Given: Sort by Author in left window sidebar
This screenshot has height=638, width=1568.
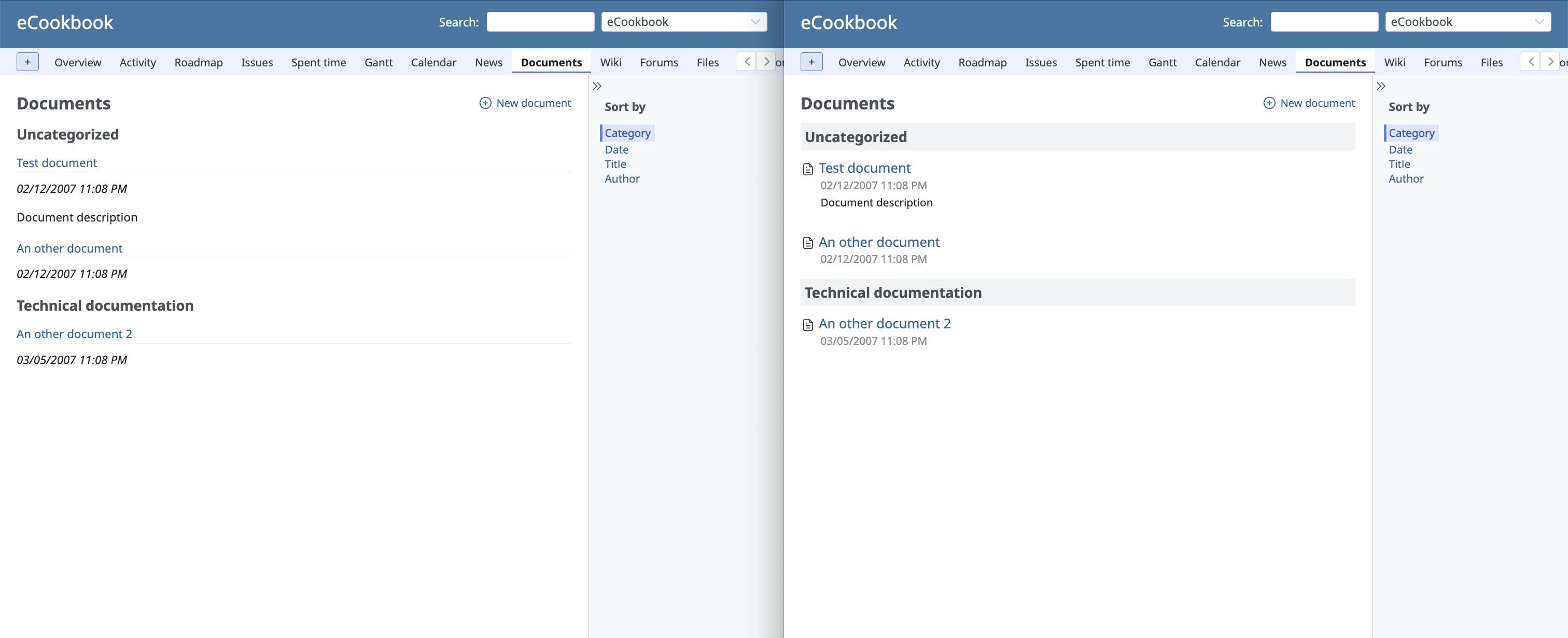Looking at the screenshot, I should pos(622,179).
